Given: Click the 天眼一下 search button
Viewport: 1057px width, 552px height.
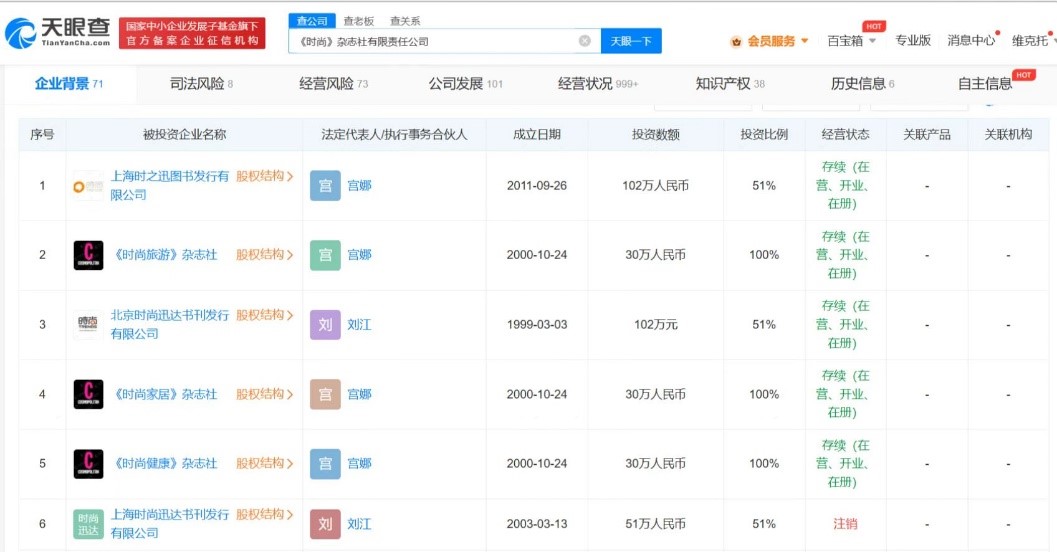Looking at the screenshot, I should tap(631, 41).
